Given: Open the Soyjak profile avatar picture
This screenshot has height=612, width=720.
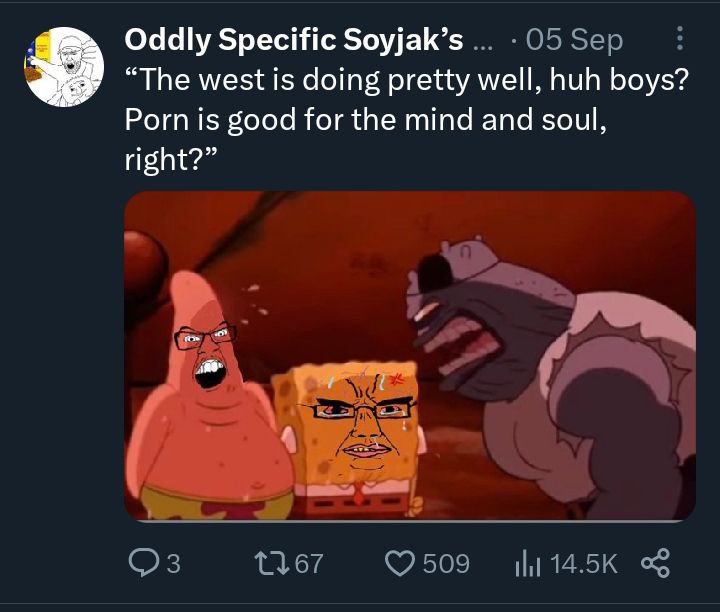Looking at the screenshot, I should (x=64, y=67).
